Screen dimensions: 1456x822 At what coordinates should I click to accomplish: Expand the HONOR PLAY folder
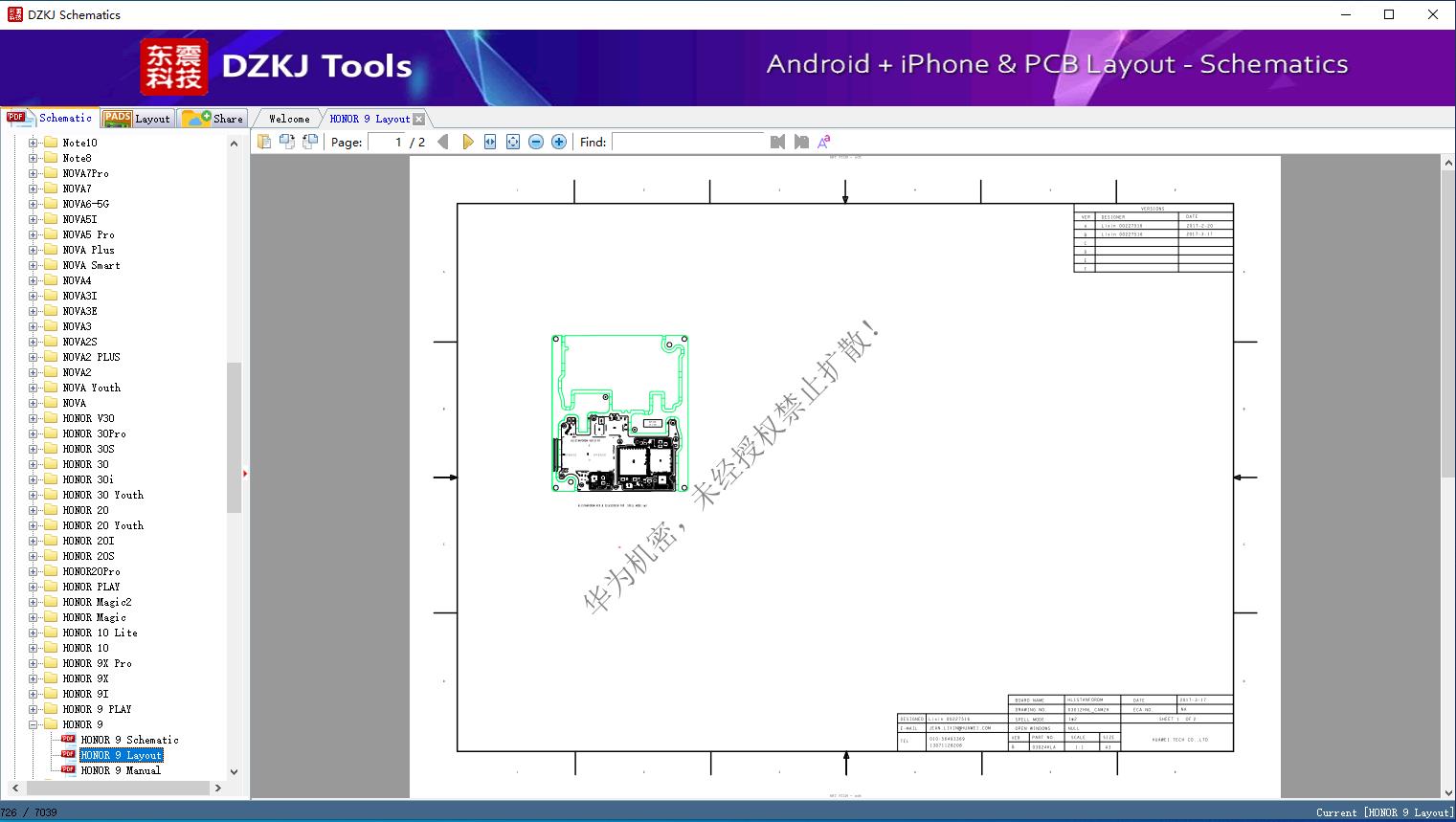tap(33, 587)
